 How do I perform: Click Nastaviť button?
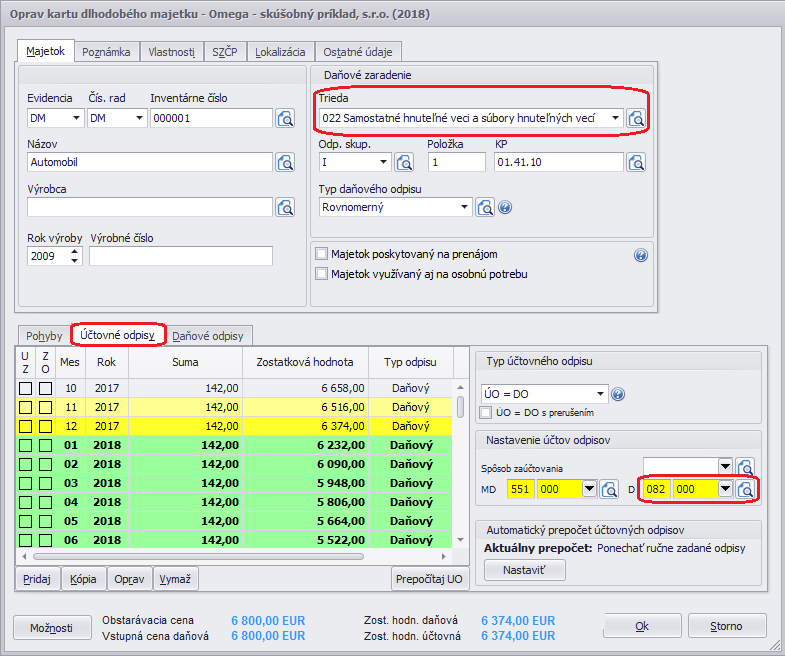[x=524, y=570]
